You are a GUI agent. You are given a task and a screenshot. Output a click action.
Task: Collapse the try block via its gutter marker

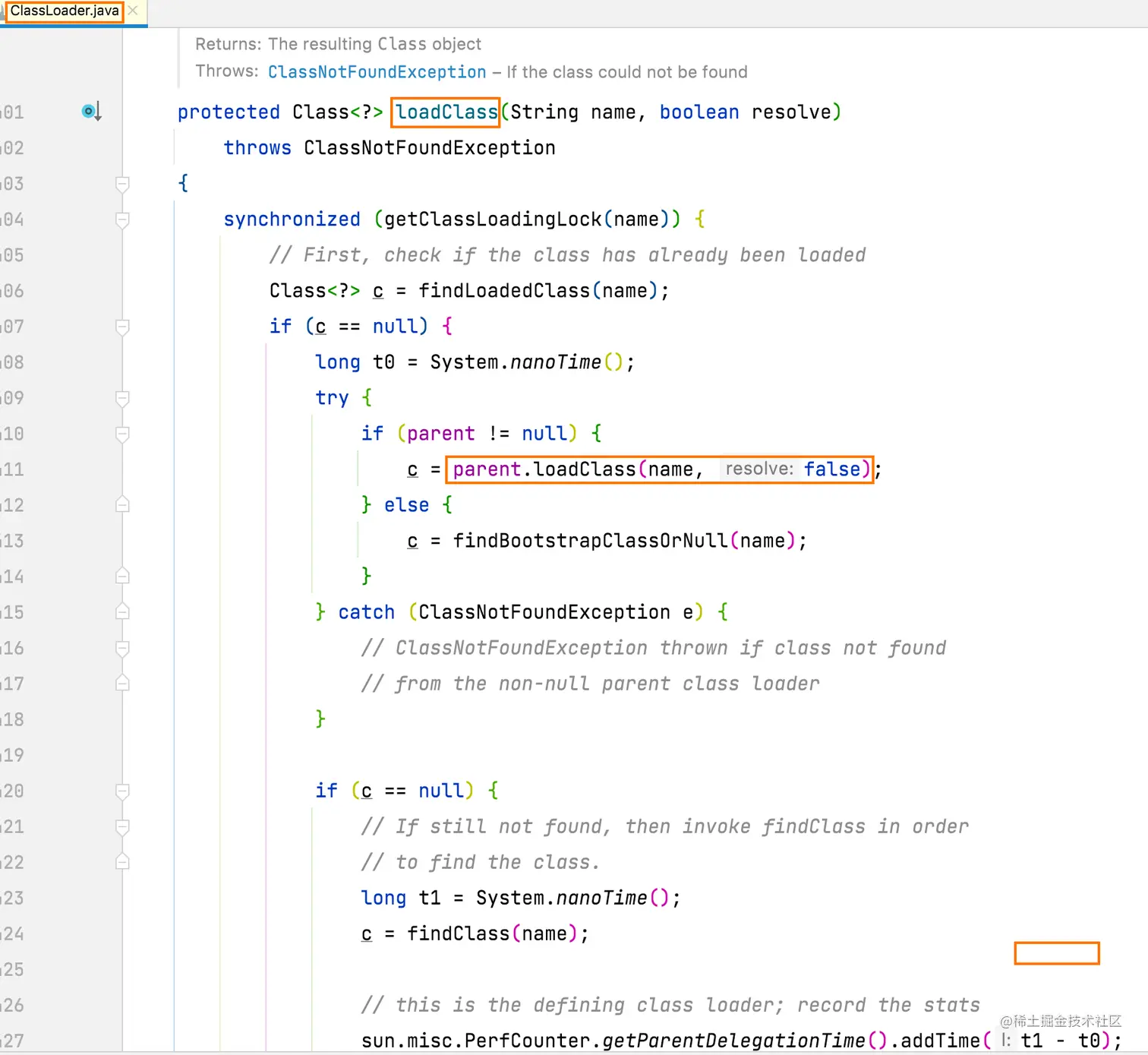pyautogui.click(x=122, y=398)
